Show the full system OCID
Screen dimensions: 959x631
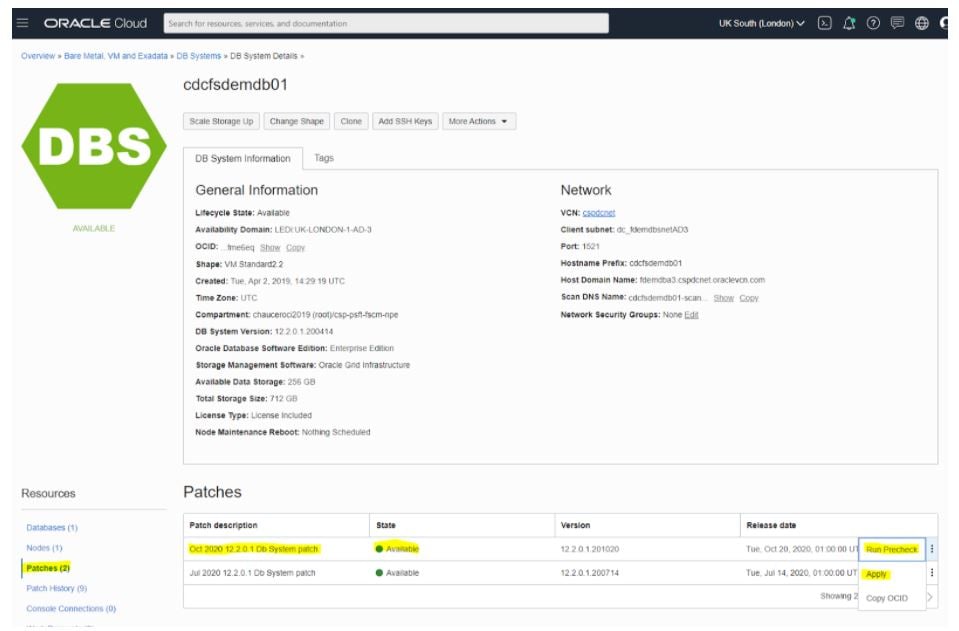click(270, 248)
